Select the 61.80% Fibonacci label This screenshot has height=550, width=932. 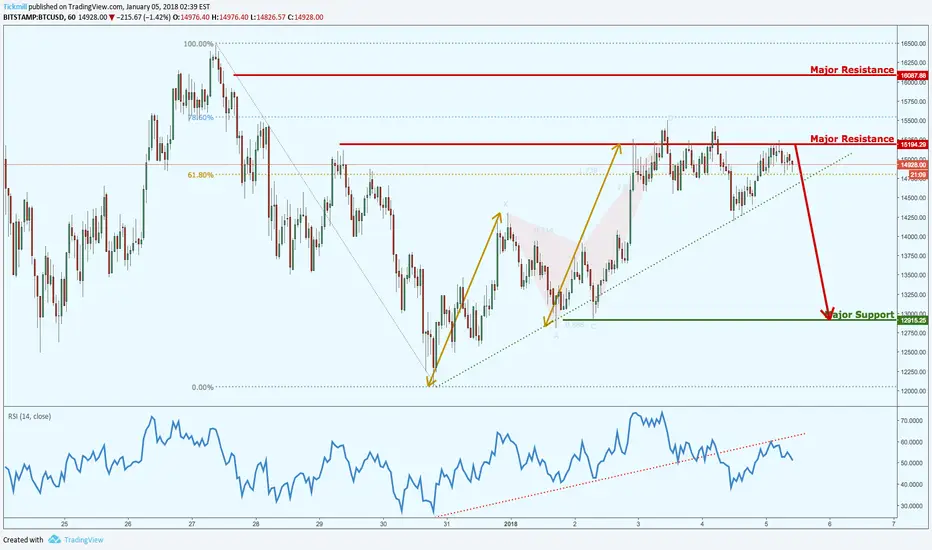[x=200, y=175]
